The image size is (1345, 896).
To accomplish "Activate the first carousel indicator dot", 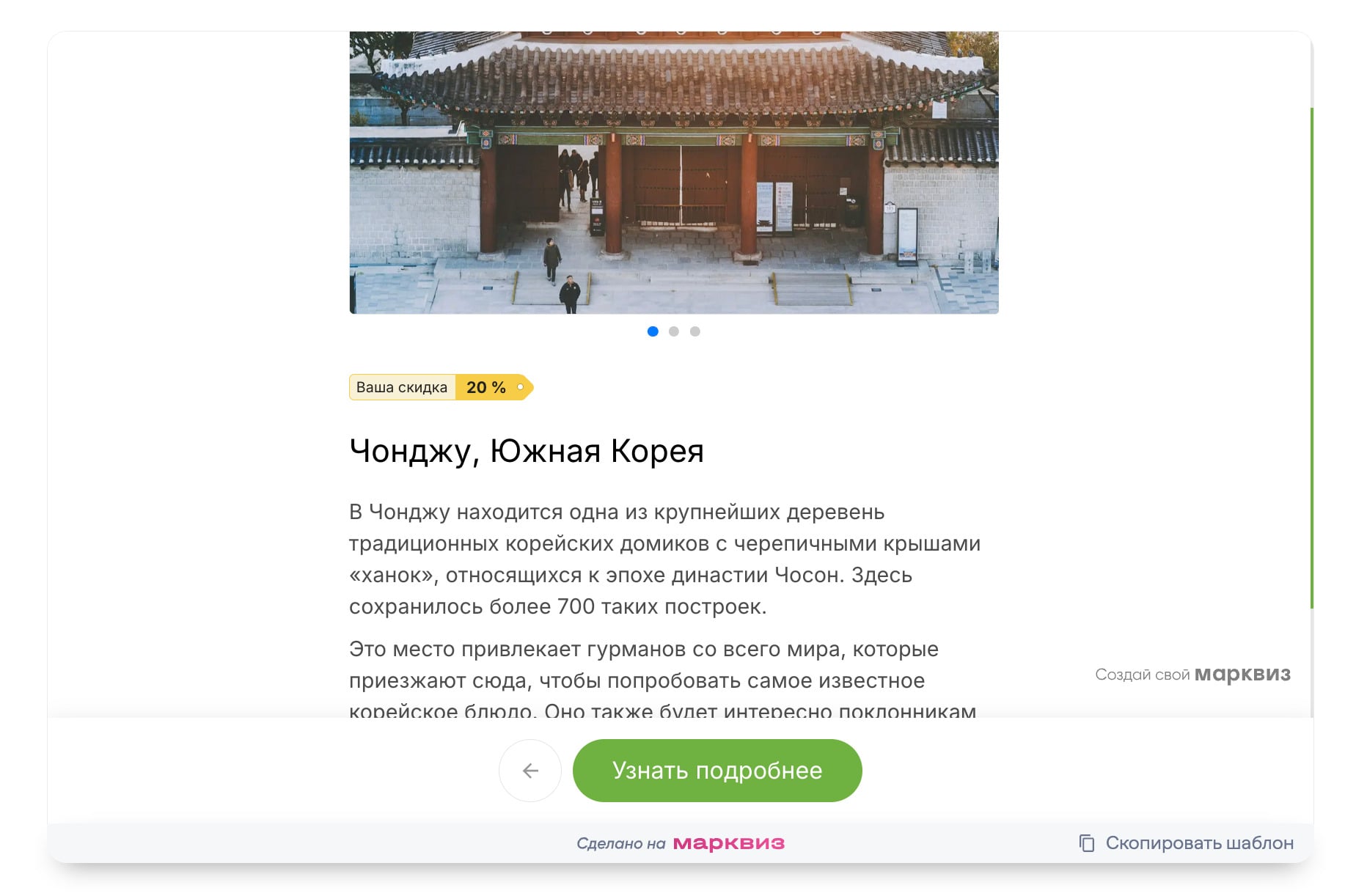I will 653,331.
